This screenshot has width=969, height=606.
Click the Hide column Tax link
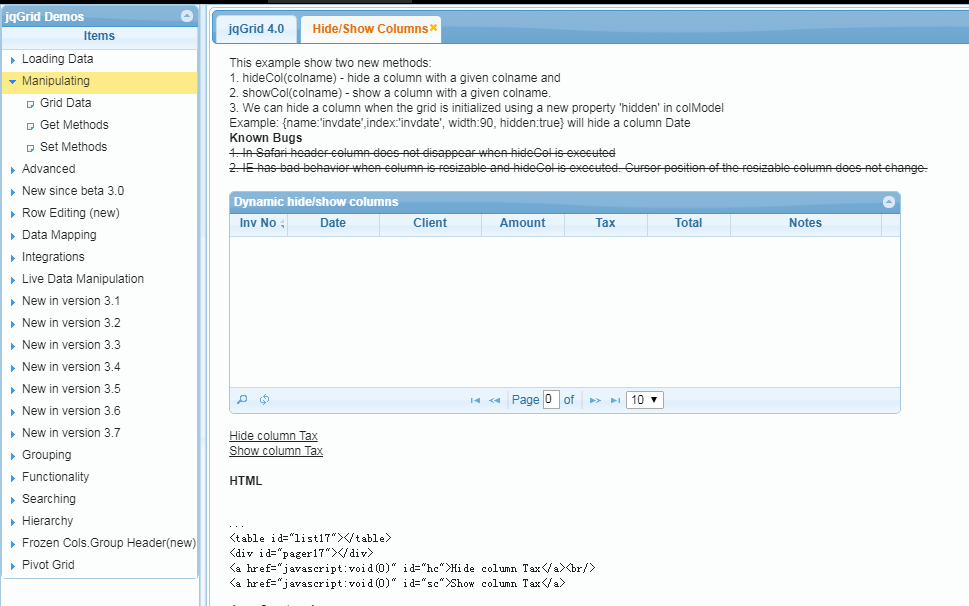[x=273, y=436]
